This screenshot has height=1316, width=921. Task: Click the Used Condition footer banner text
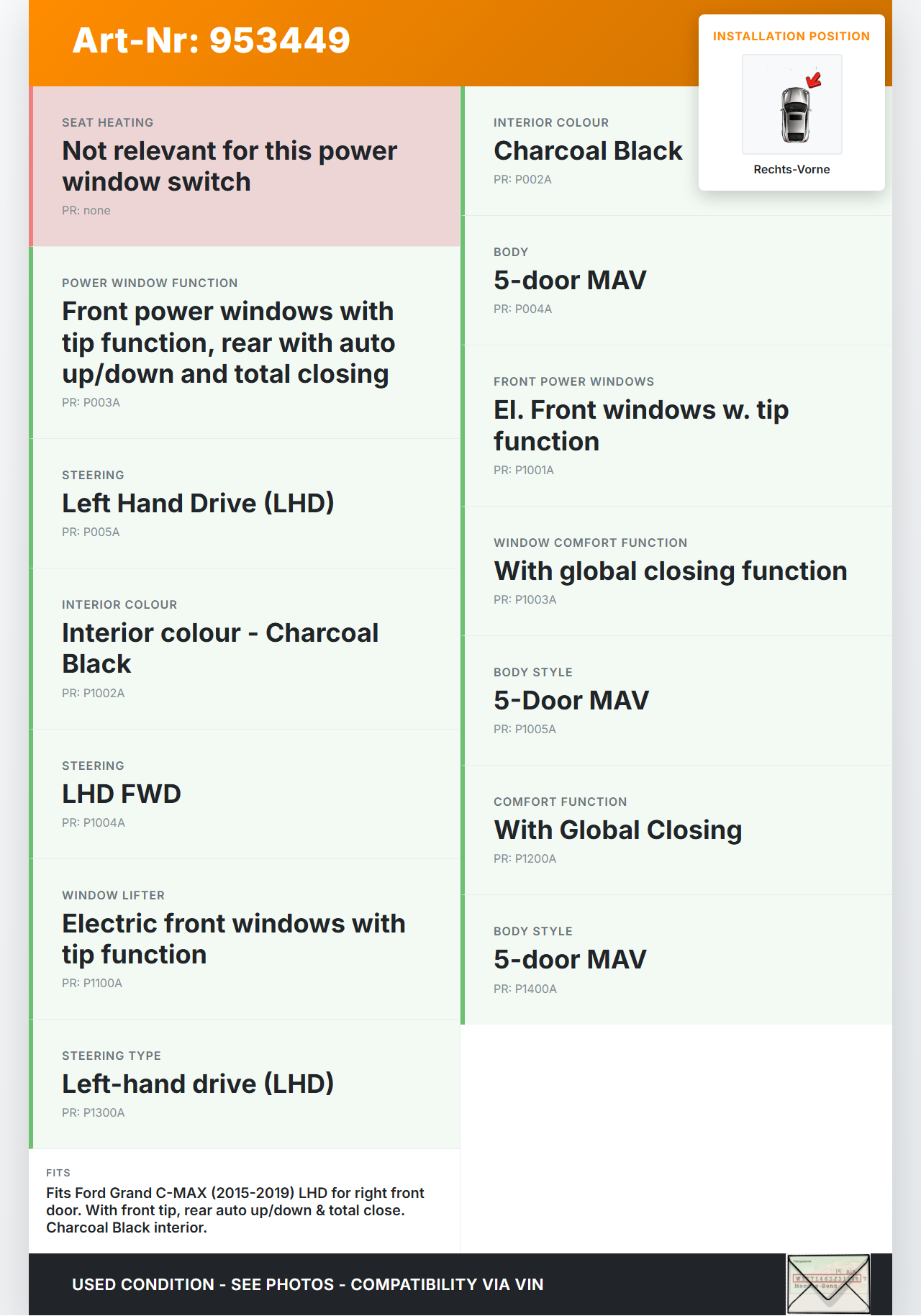[x=307, y=1284]
